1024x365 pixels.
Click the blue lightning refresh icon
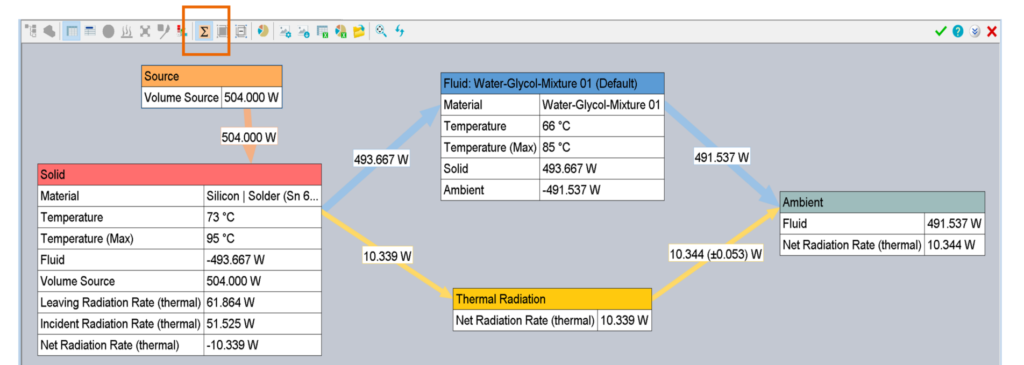(x=399, y=31)
